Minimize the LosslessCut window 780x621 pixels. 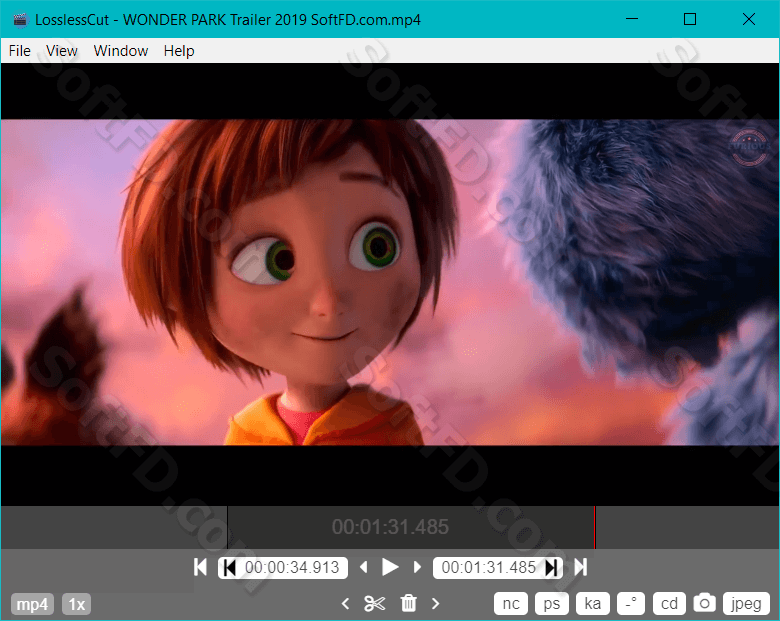pos(632,19)
